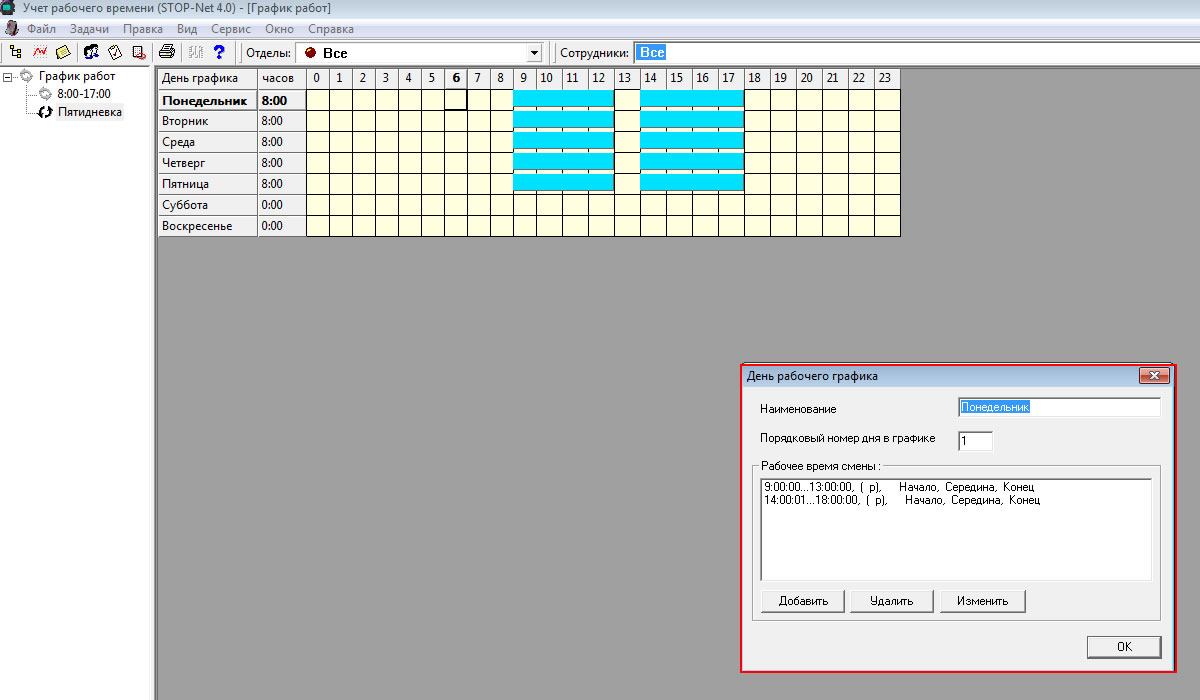Click Вторник's afternoon blue bar (14-18)
This screenshot has width=1200, height=700.
pyautogui.click(x=692, y=119)
